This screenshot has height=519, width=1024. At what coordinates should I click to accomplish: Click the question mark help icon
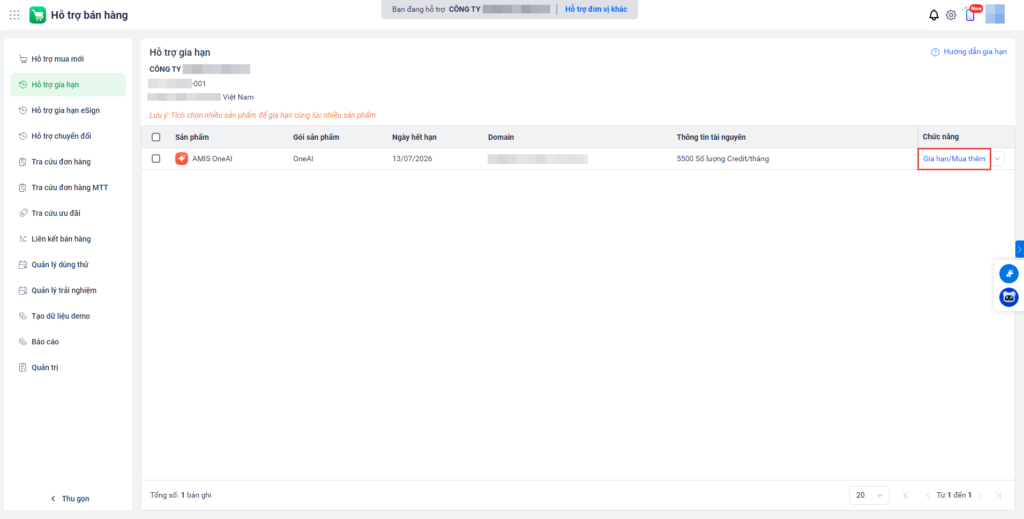point(935,52)
